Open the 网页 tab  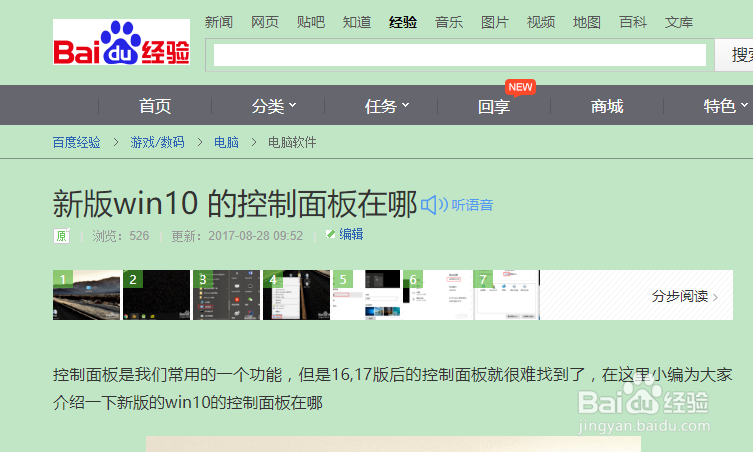tap(265, 22)
